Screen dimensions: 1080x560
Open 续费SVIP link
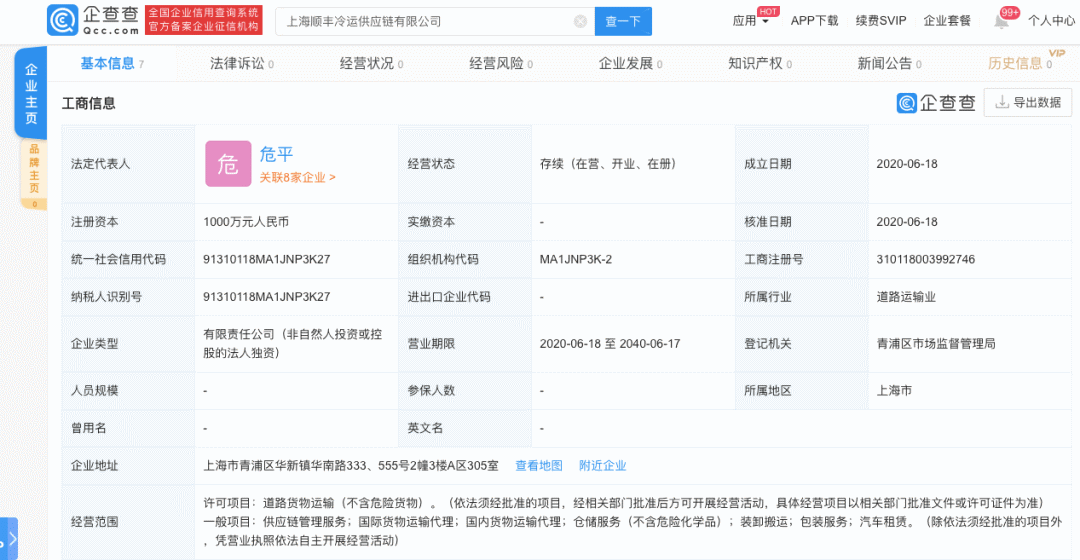pos(881,21)
